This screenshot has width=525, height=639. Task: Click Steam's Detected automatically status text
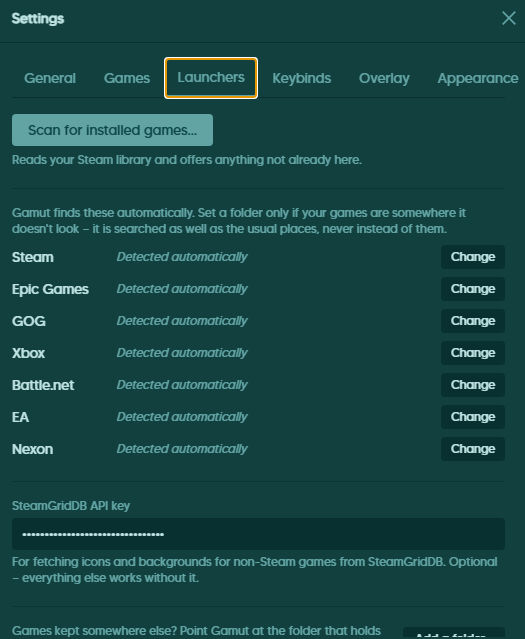coord(182,257)
